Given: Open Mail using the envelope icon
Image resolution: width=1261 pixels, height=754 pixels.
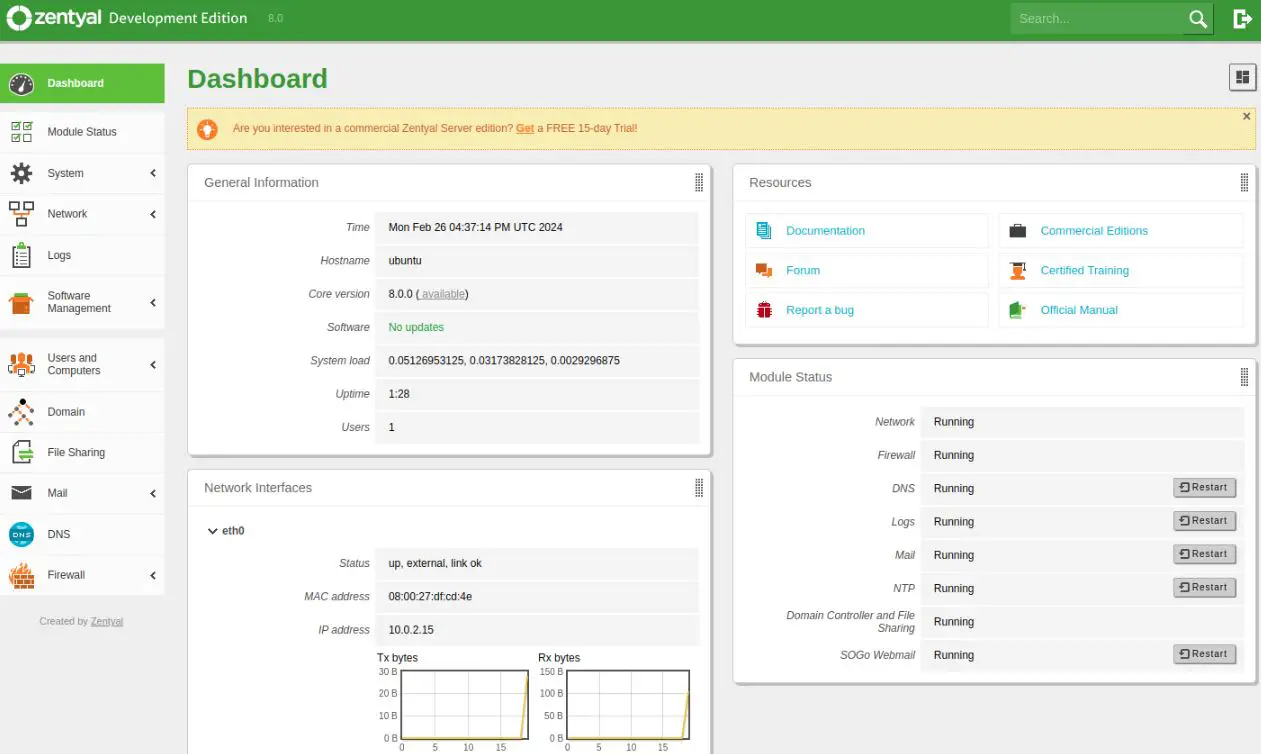Looking at the screenshot, I should [x=21, y=493].
